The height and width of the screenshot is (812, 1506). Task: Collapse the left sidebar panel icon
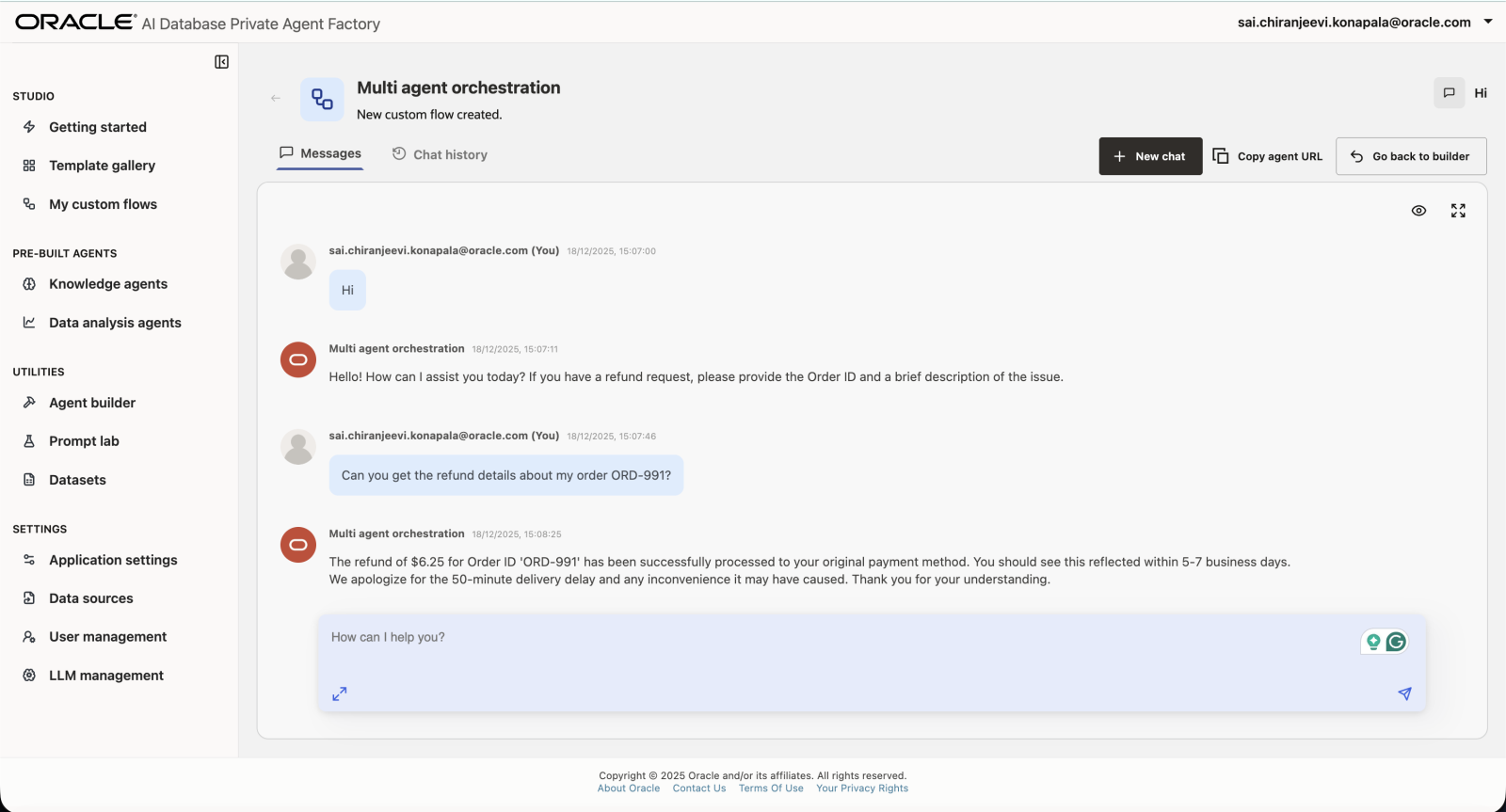[x=221, y=62]
